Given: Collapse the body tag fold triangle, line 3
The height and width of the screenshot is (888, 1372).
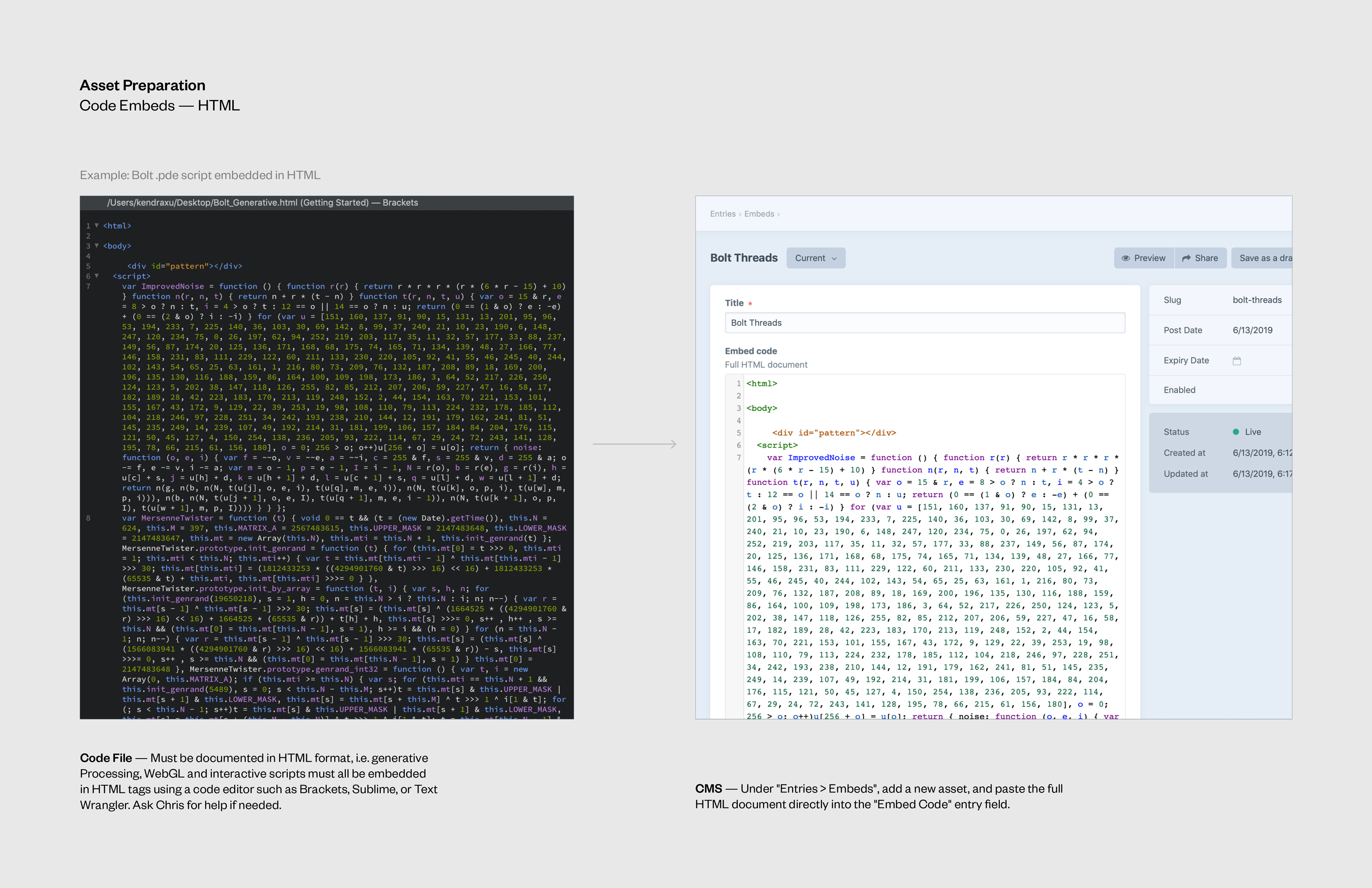Looking at the screenshot, I should pos(97,246).
